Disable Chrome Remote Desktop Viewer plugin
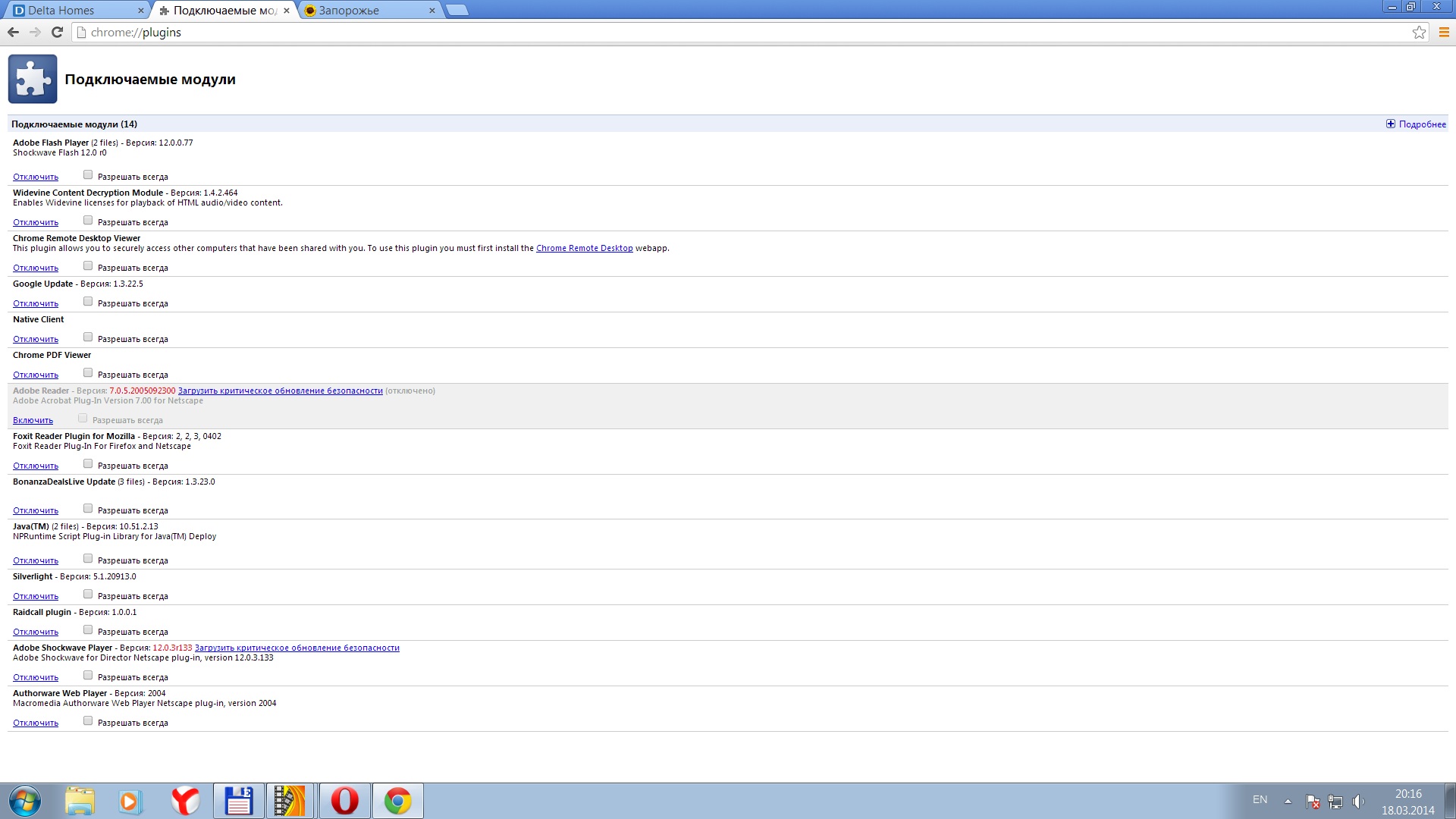The width and height of the screenshot is (1456, 819). (36, 268)
